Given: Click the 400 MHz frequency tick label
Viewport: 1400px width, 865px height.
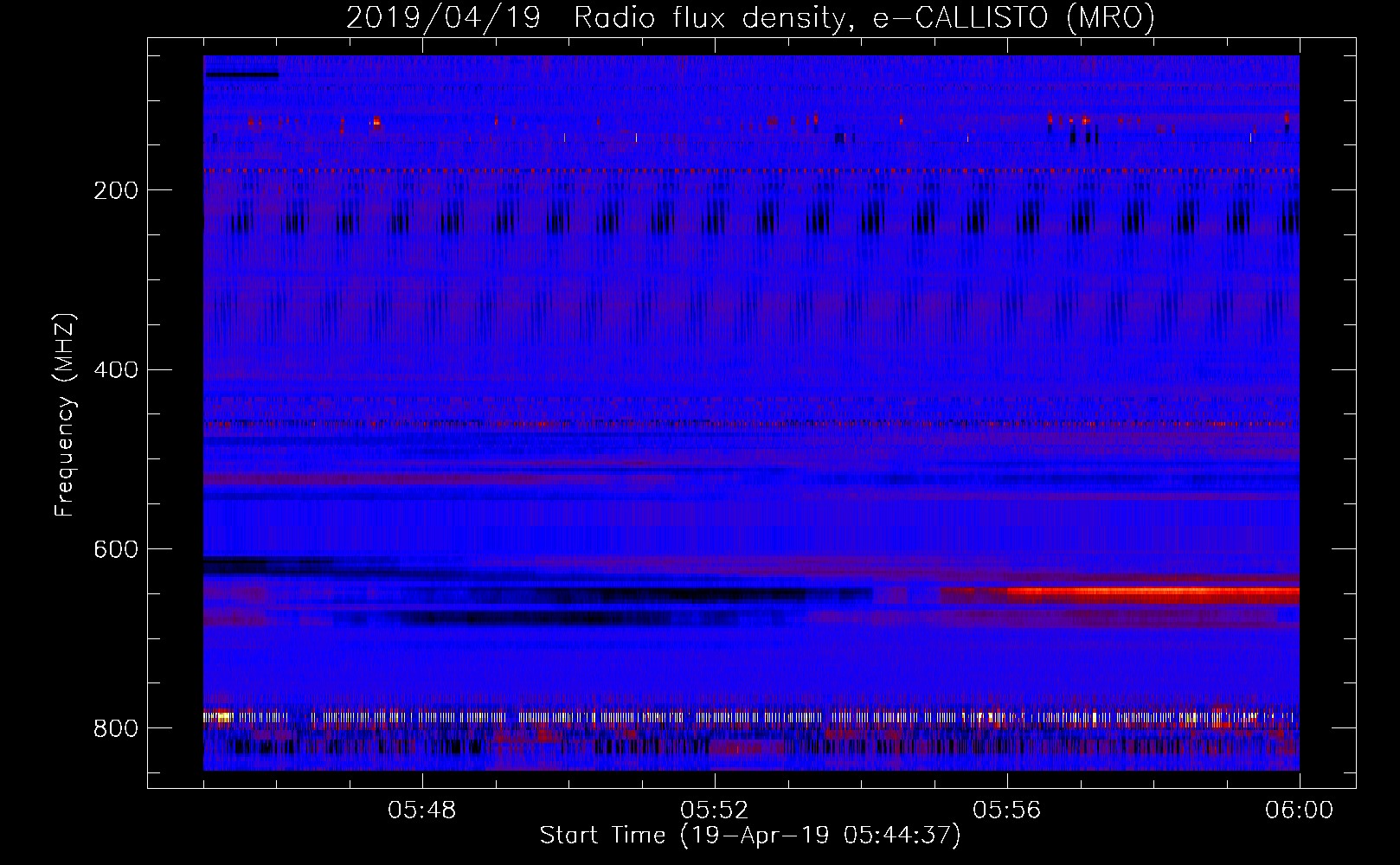Looking at the screenshot, I should 115,370.
